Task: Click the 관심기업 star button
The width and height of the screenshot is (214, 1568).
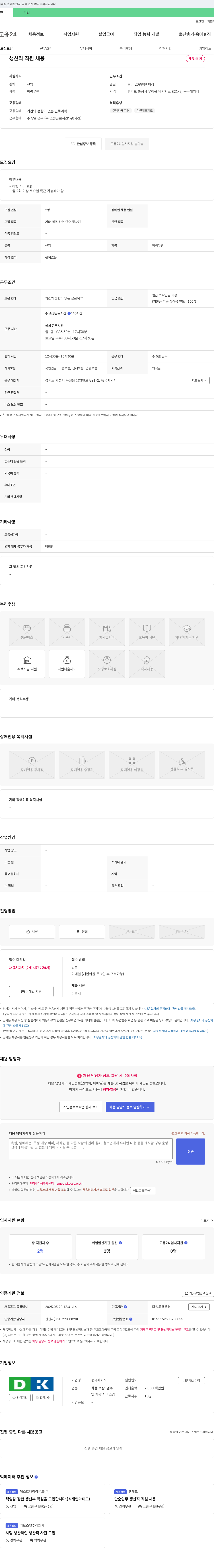Action: [20, 1398]
